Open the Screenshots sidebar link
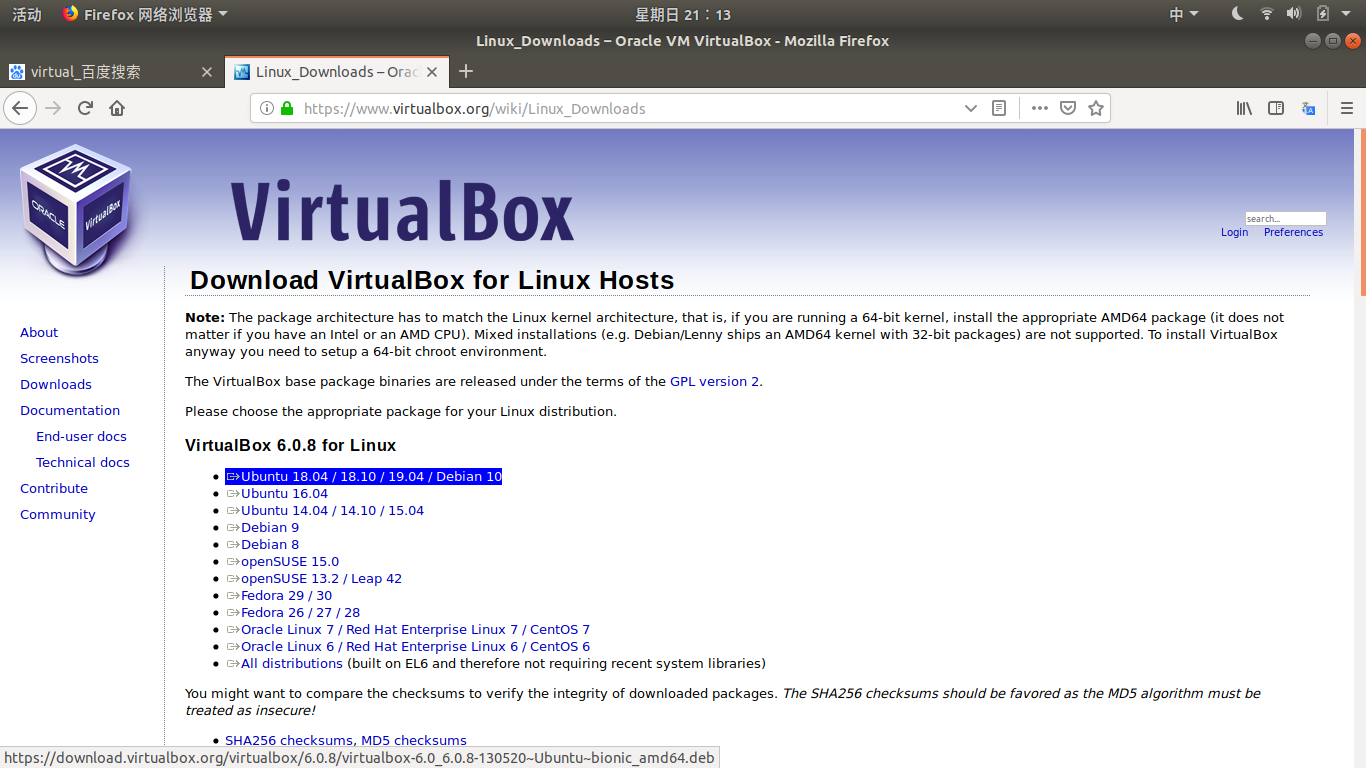 [59, 358]
